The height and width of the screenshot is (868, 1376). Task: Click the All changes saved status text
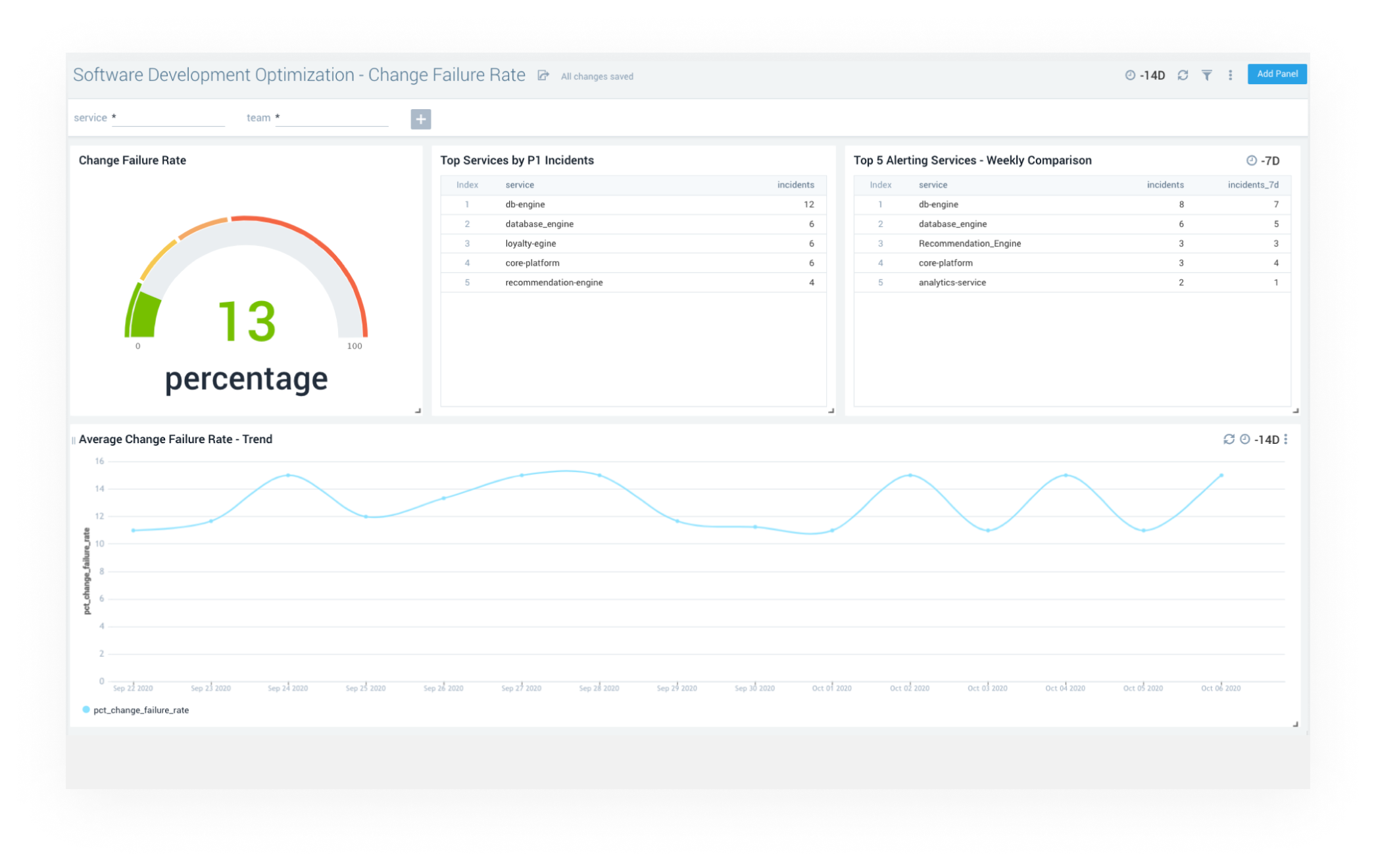597,76
